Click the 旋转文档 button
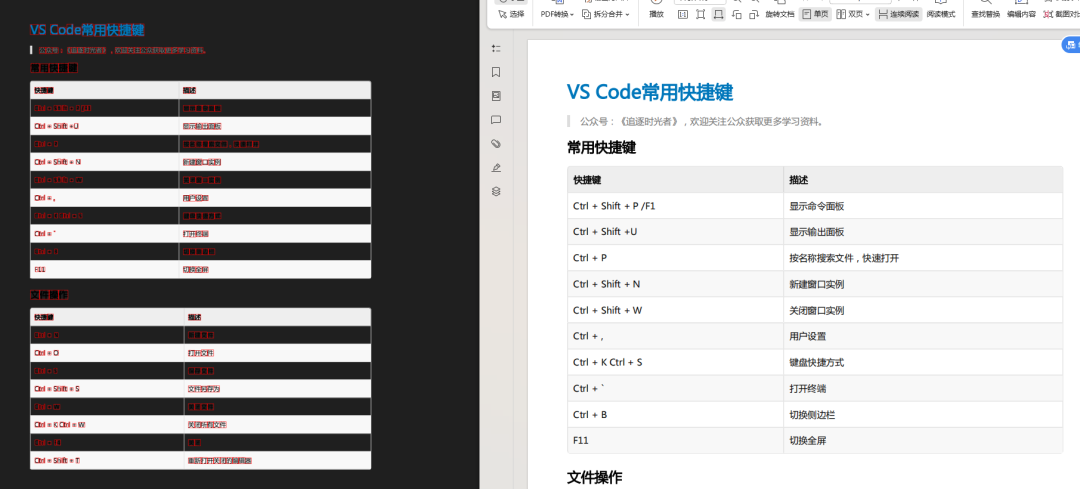This screenshot has width=1080, height=489. coord(780,14)
